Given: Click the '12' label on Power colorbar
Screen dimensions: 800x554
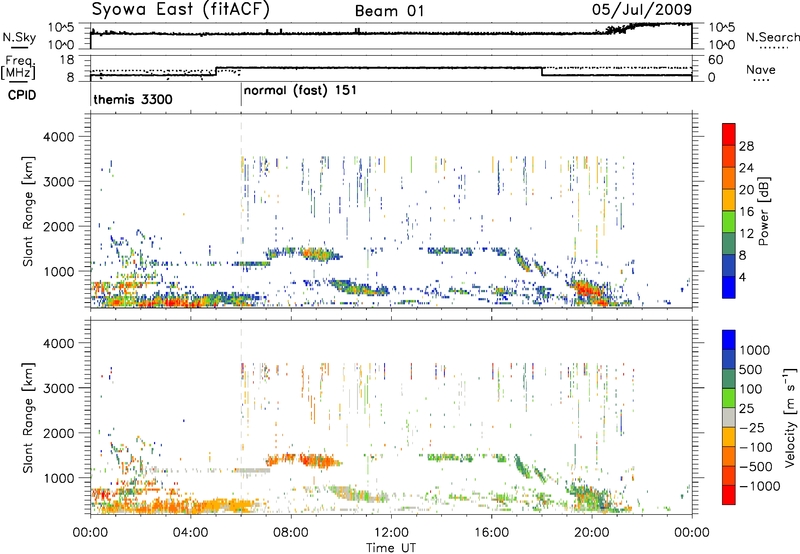Looking at the screenshot, I should click(746, 234).
